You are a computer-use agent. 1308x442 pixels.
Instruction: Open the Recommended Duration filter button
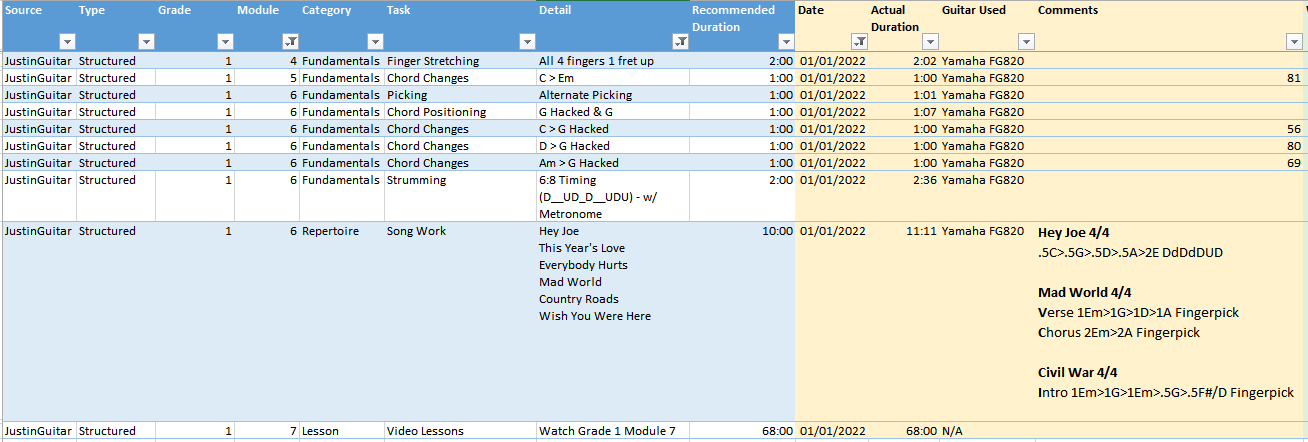coord(785,42)
